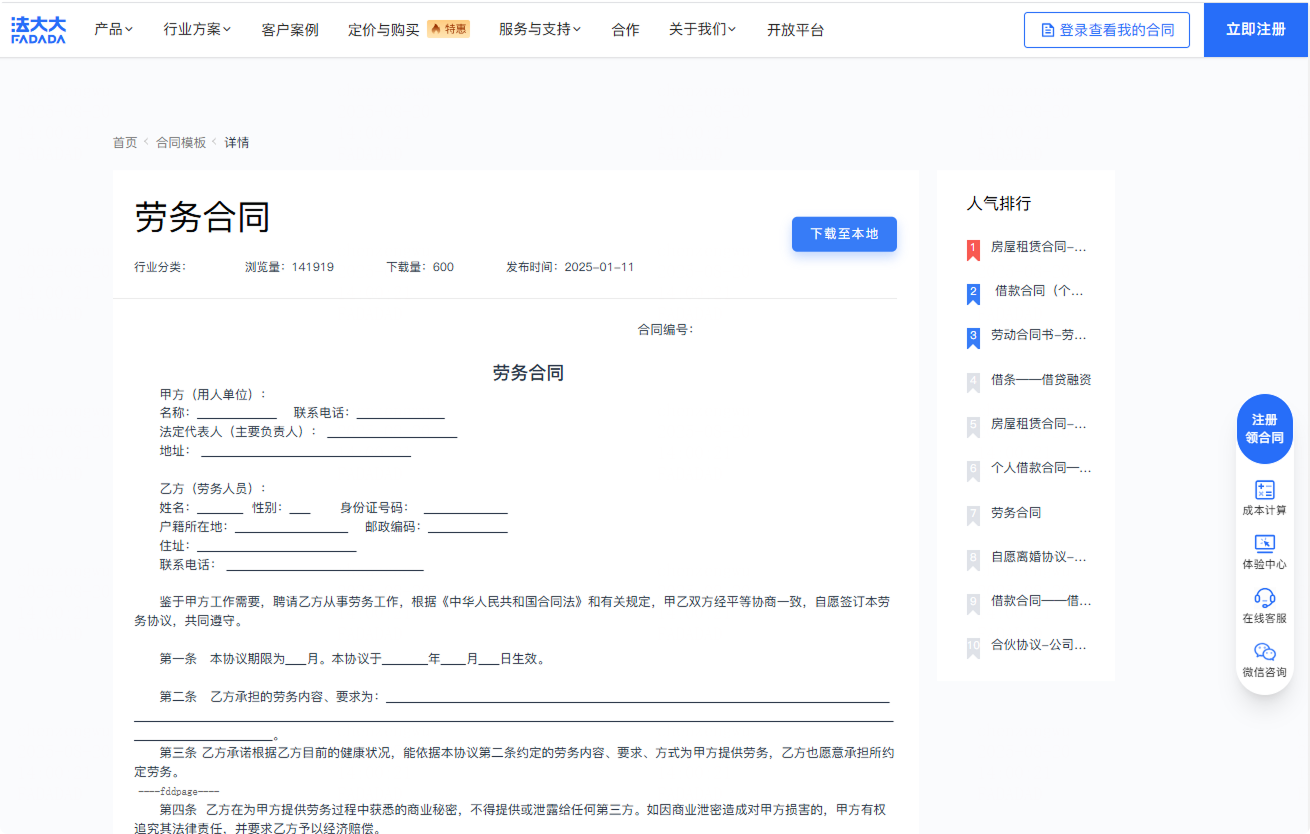The width and height of the screenshot is (1310, 834).
Task: Open the ranked 房屋租赁合同 entry at rank 5
Action: click(1038, 424)
